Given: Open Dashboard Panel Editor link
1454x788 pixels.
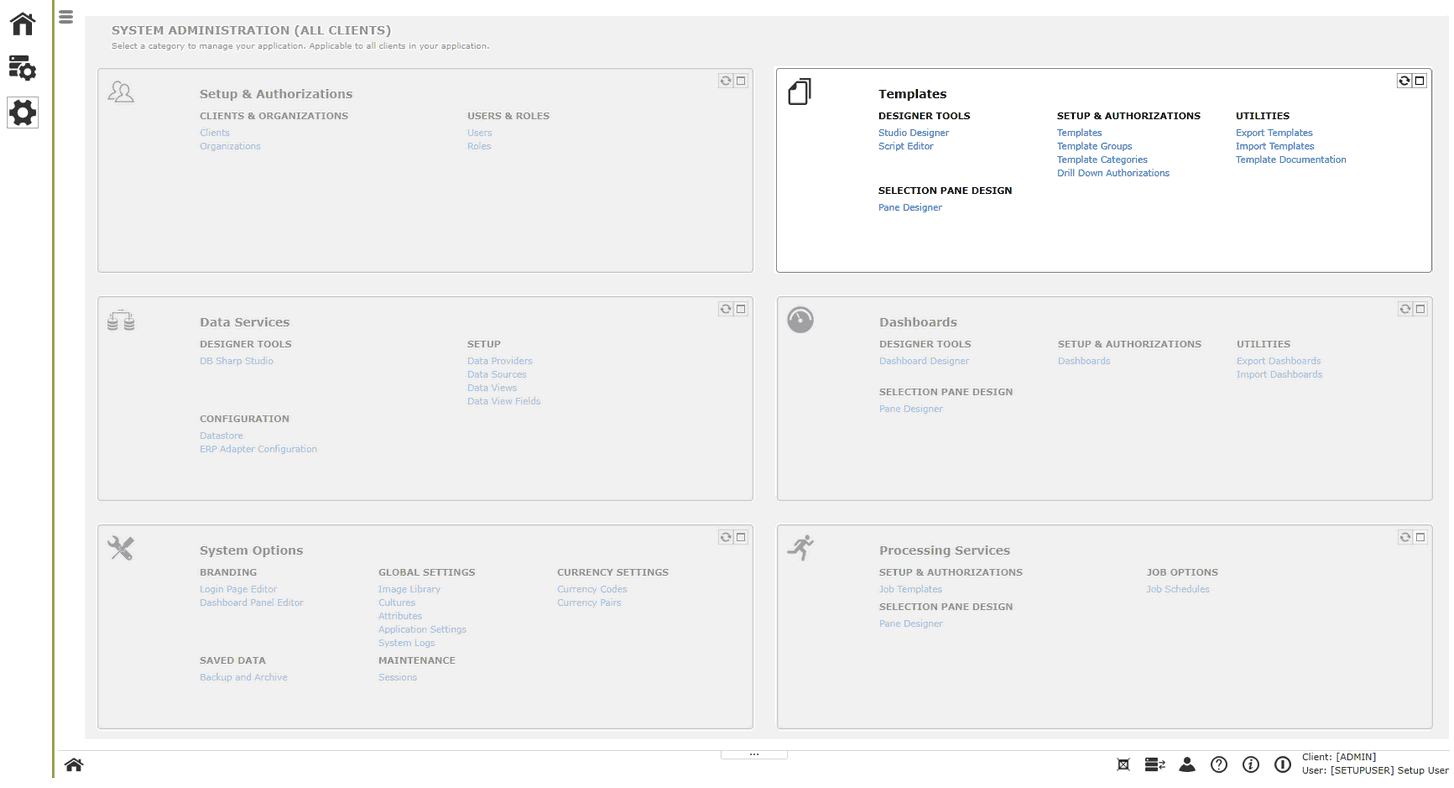Looking at the screenshot, I should 251,603.
